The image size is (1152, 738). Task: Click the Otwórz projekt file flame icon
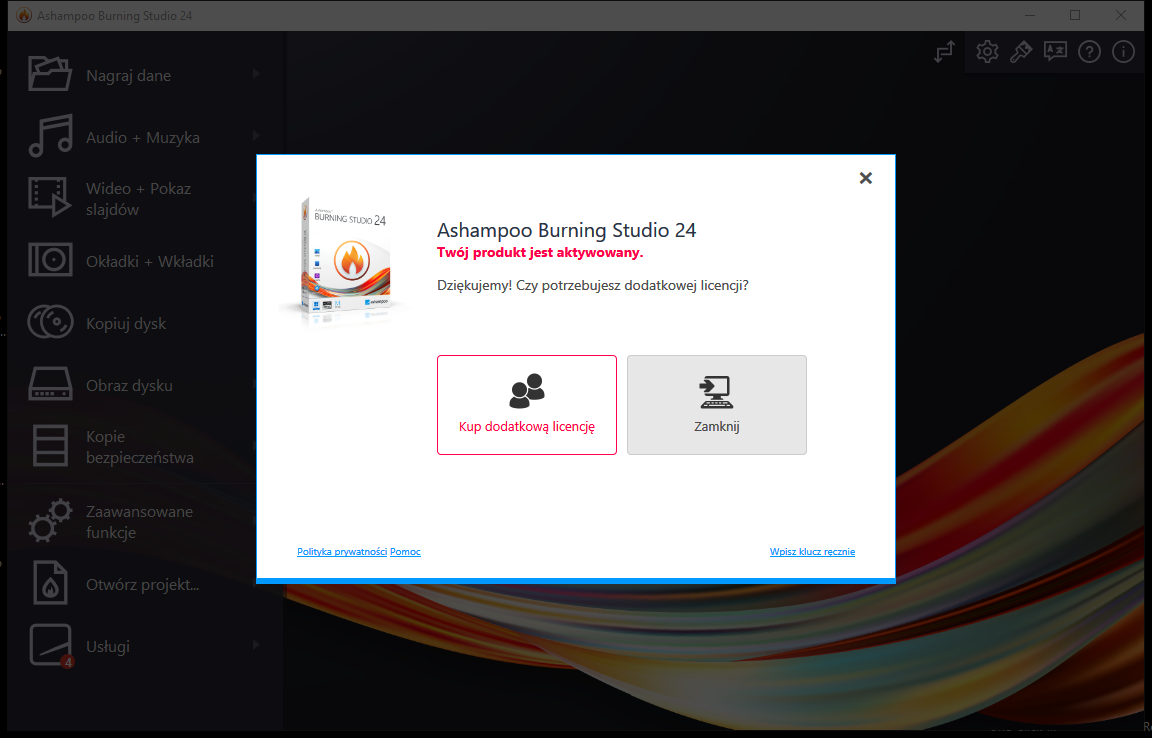click(50, 582)
